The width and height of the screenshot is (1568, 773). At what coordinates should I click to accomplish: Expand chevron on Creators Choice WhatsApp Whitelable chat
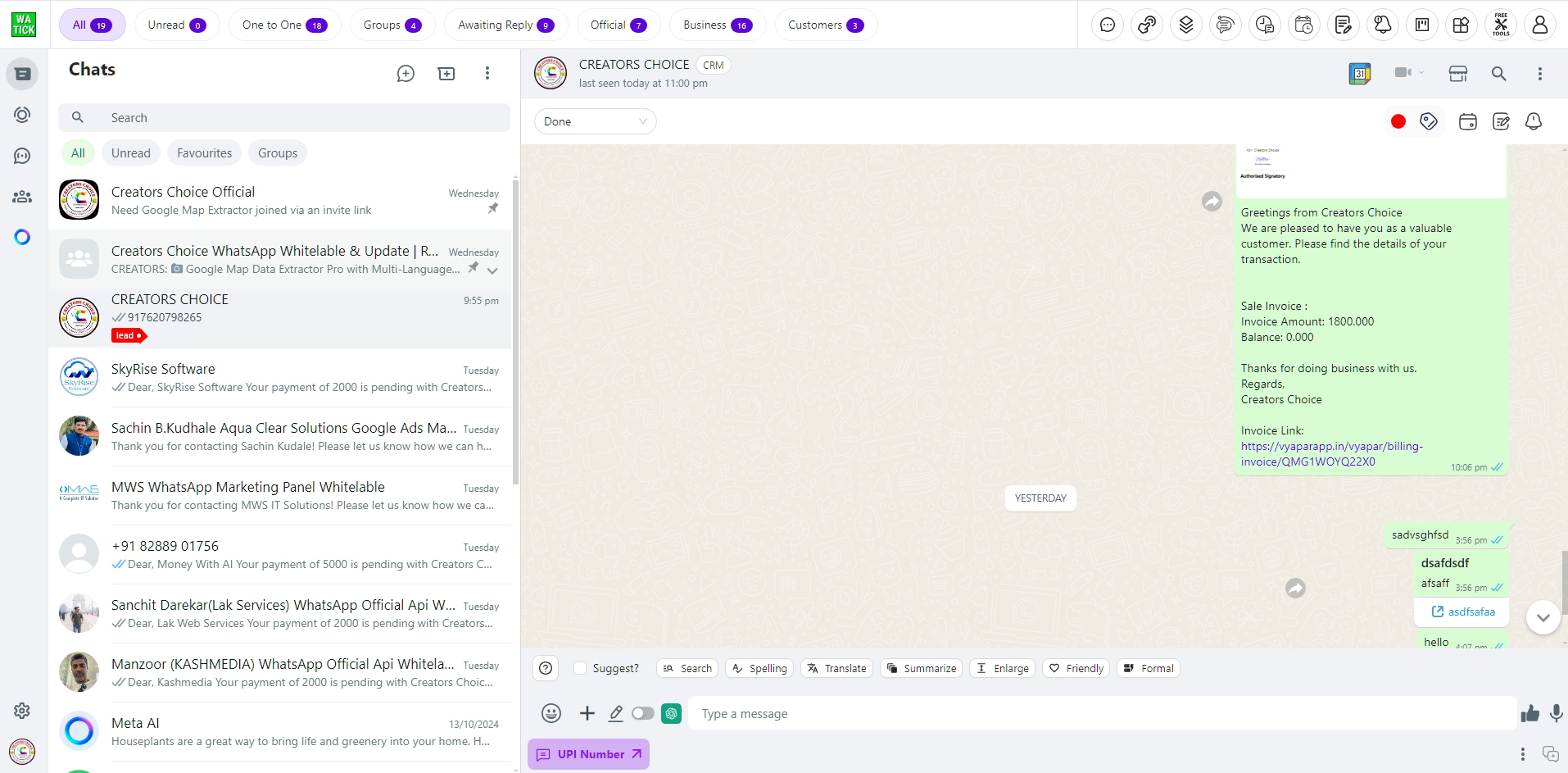(492, 271)
